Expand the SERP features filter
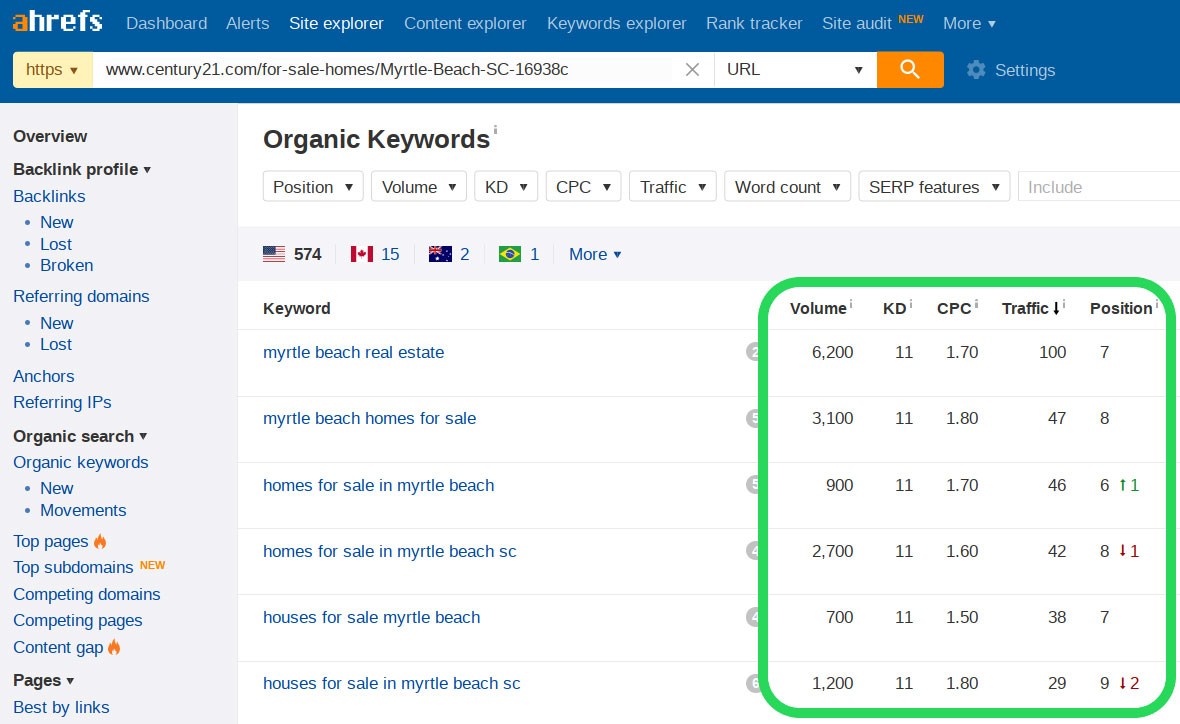Screen dimensions: 1180x724 point(934,187)
